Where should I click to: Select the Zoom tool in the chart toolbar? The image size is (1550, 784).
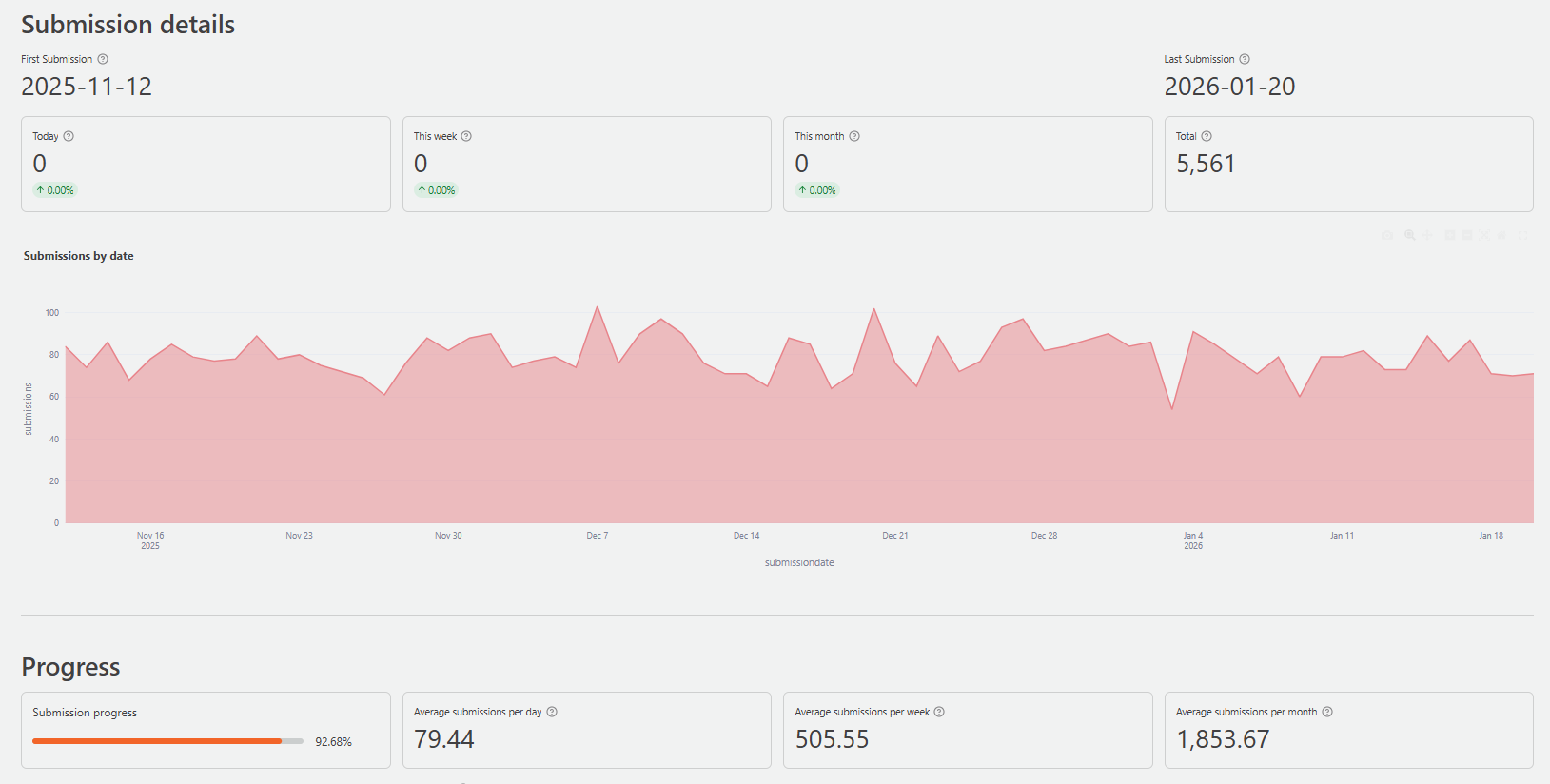pos(1409,235)
